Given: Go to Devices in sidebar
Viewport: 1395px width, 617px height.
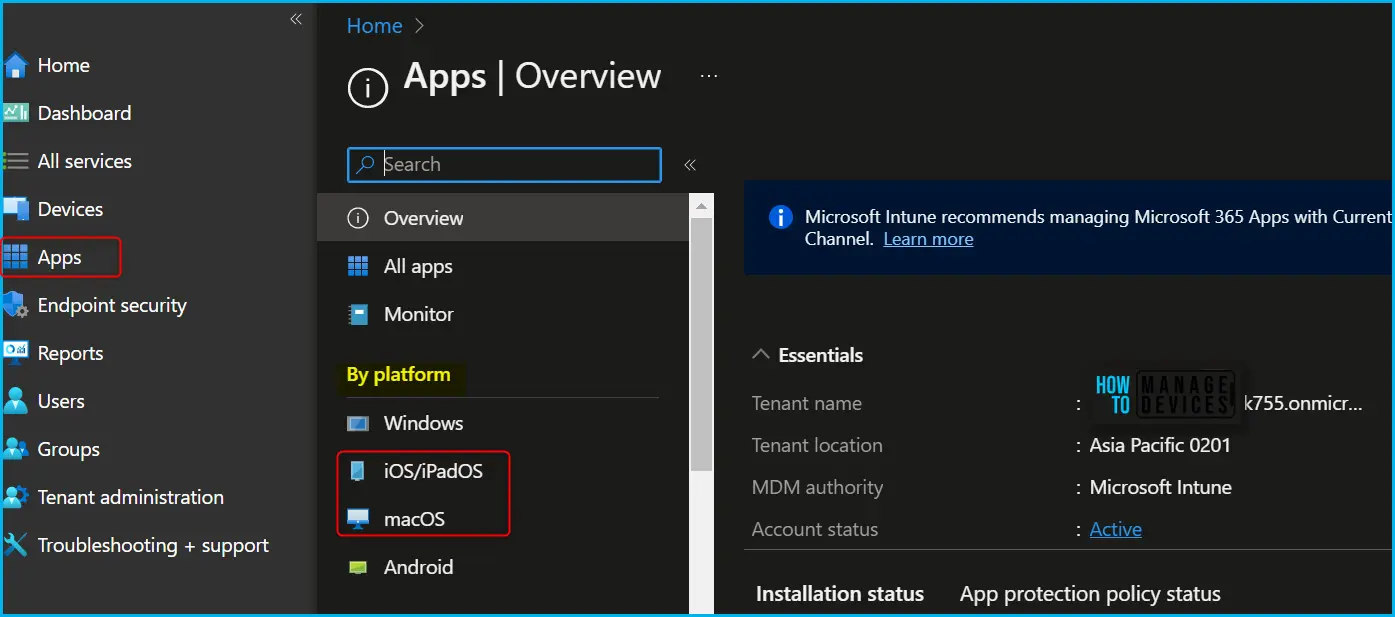Looking at the screenshot, I should 70,209.
